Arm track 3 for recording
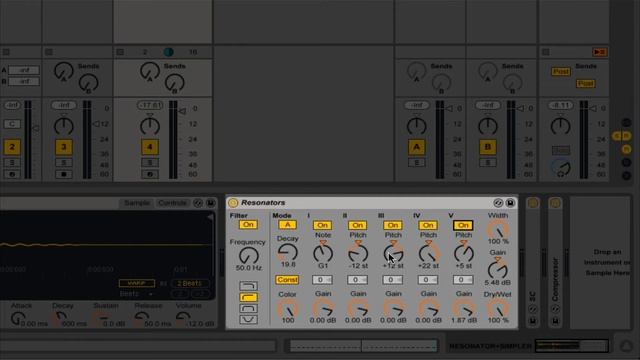 [64, 174]
